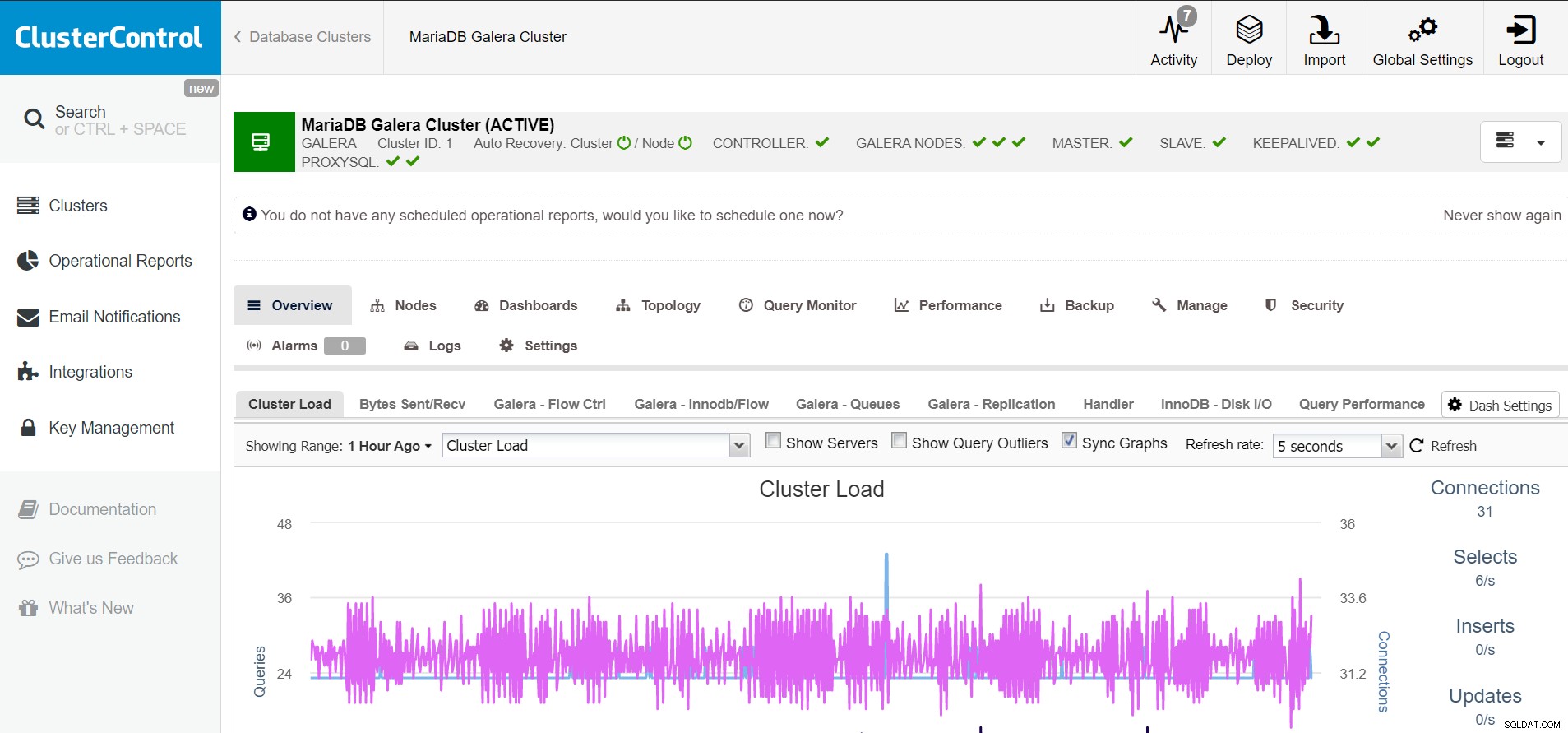This screenshot has width=1568, height=733.
Task: Enable the Show Servers checkbox
Action: coord(773,441)
